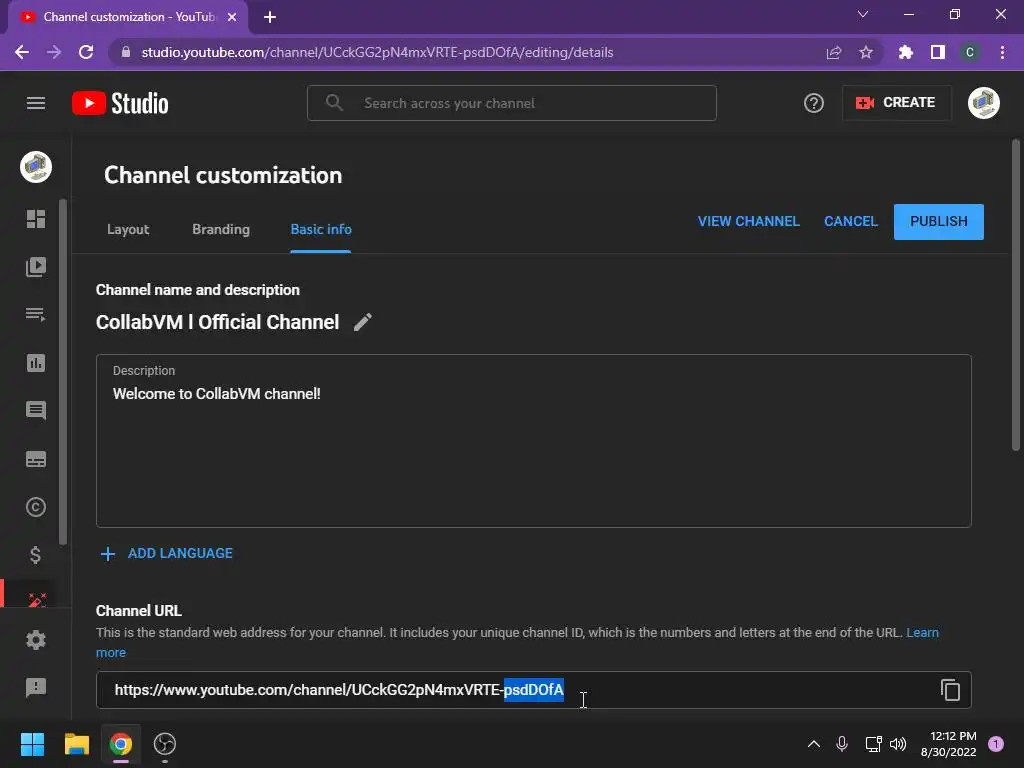Toggle Chrome side panel icon
This screenshot has height=768, width=1024.
(x=938, y=52)
